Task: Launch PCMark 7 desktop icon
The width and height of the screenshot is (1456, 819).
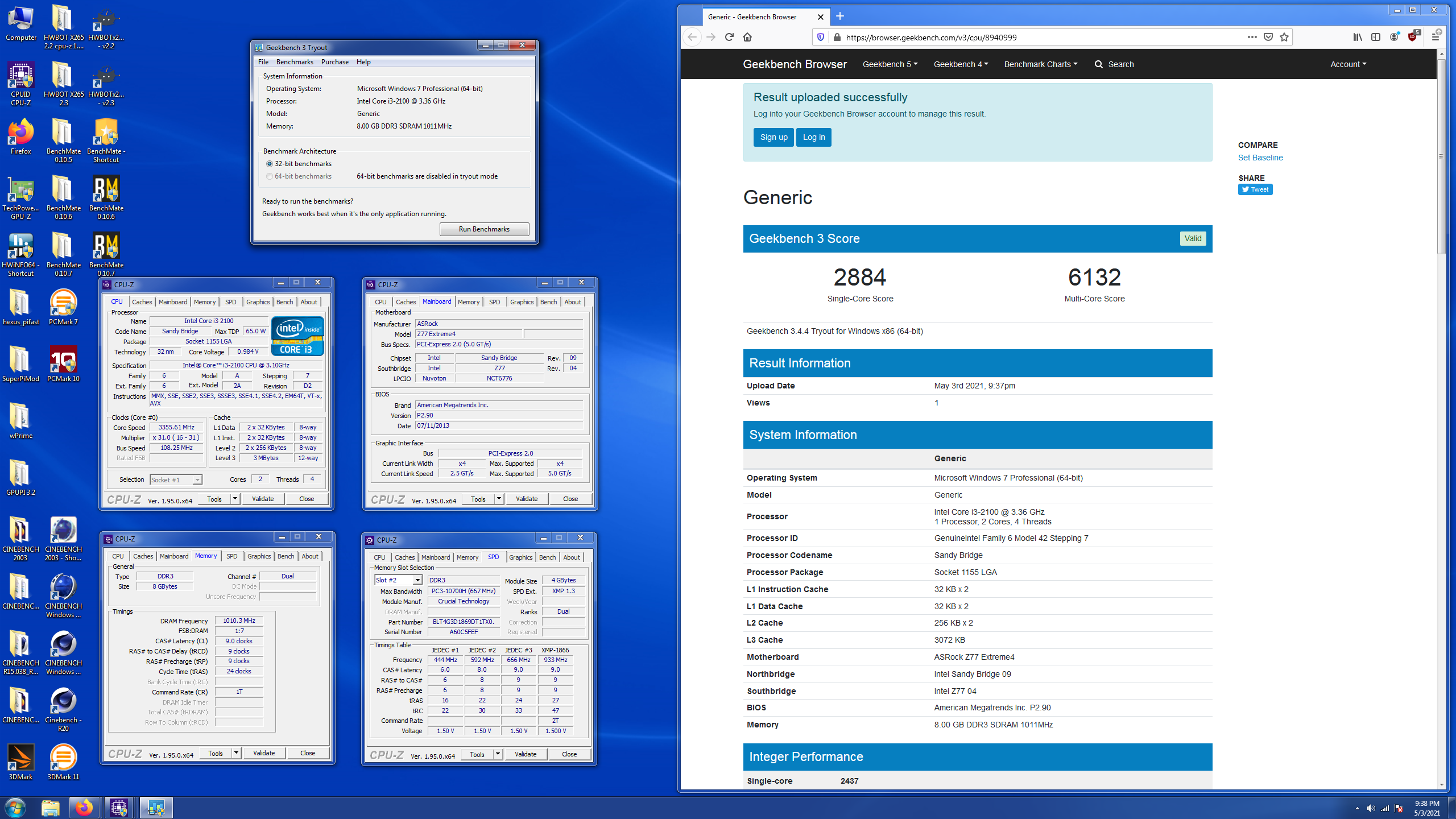Action: click(63, 307)
